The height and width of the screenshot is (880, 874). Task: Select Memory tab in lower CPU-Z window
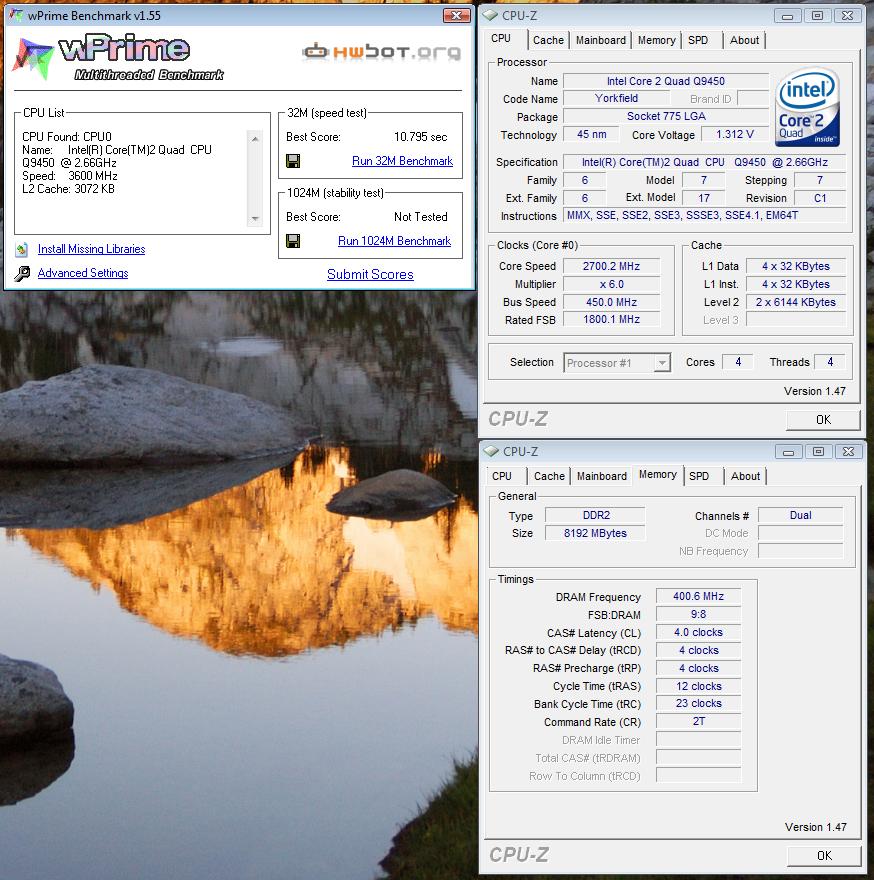tap(657, 475)
